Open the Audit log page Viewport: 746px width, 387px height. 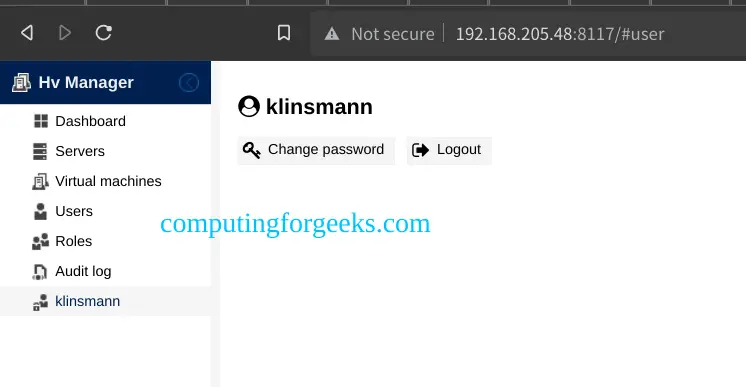(x=83, y=271)
